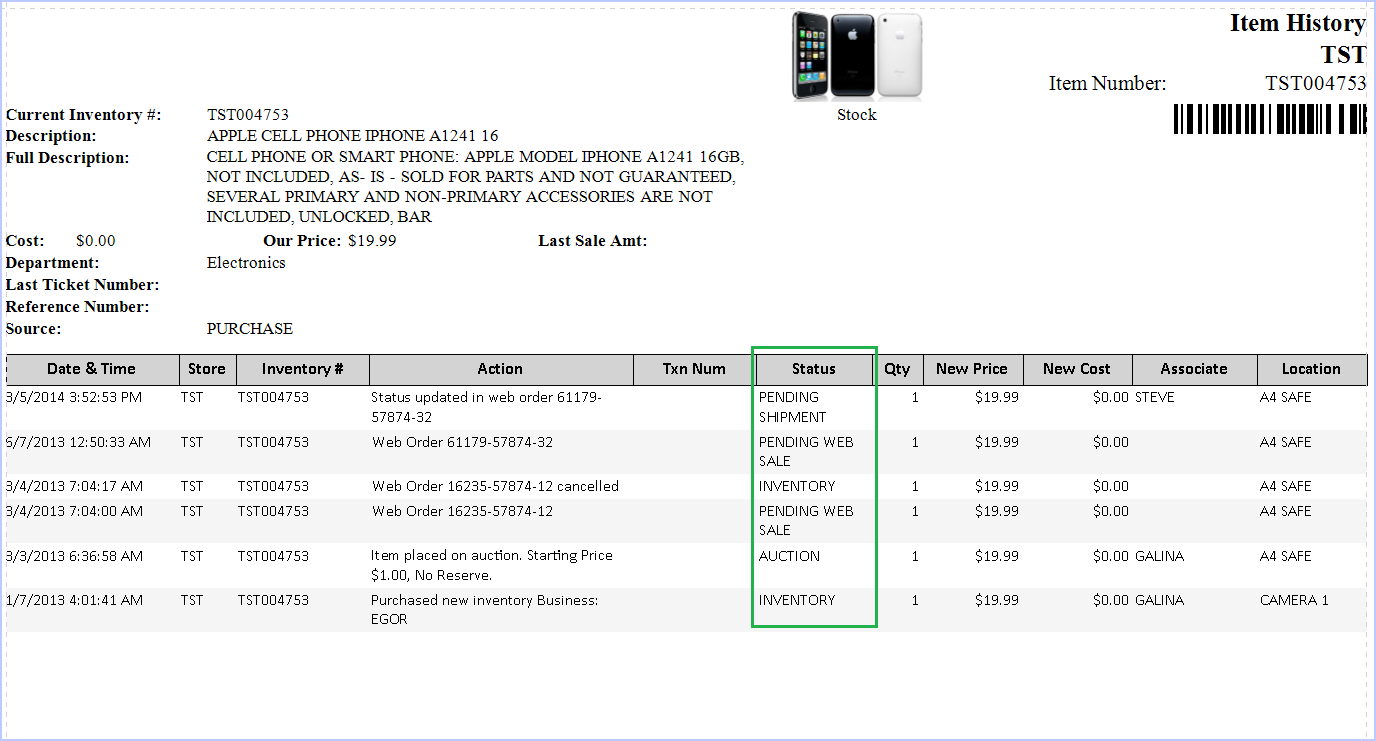Click the iPhone stock product image
The image size is (1376, 741).
(857, 55)
